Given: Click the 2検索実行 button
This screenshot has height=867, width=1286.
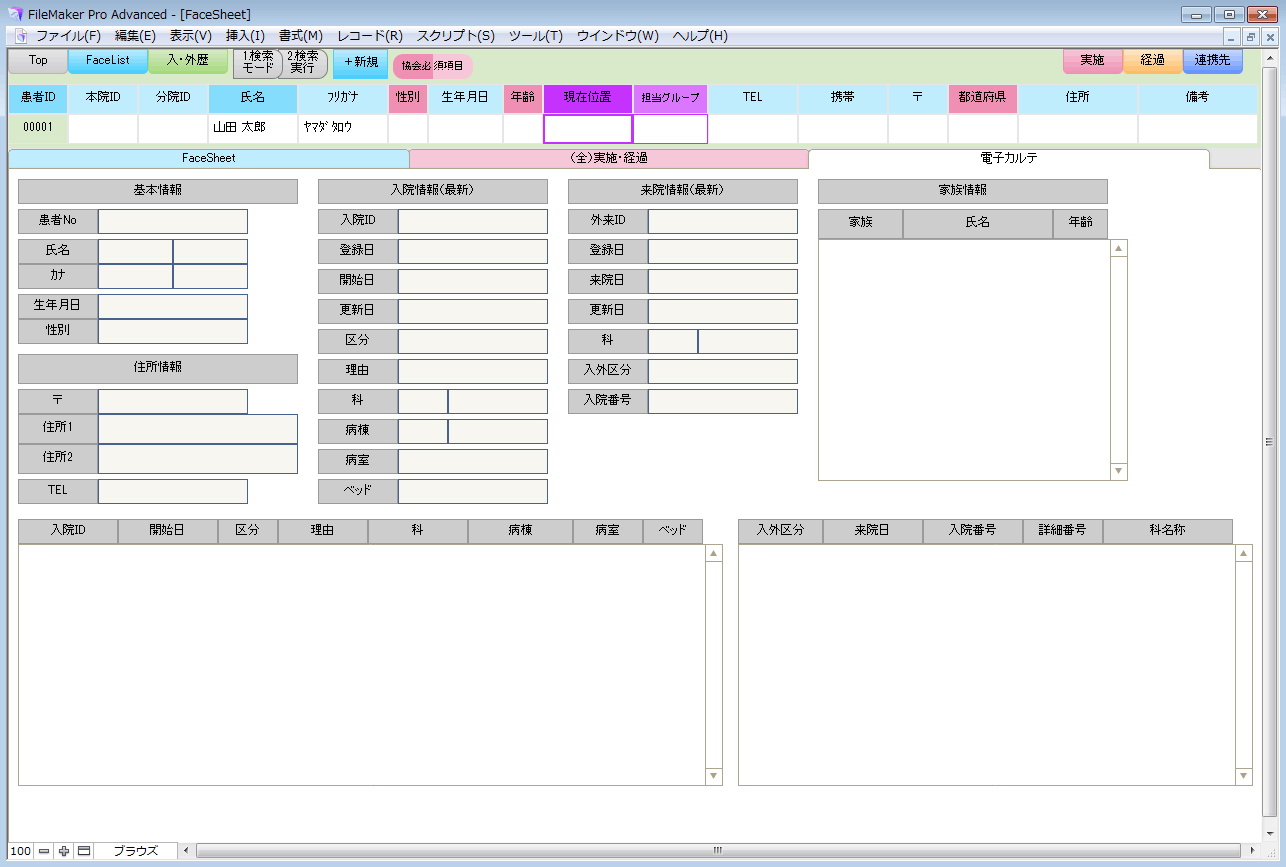Looking at the screenshot, I should pos(303,63).
